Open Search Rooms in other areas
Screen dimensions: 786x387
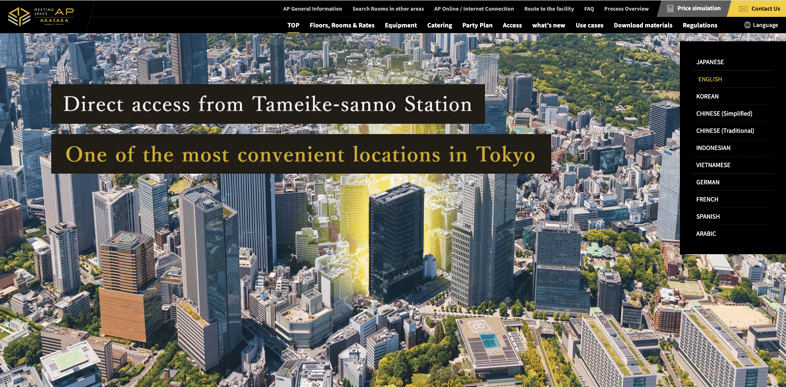coord(388,9)
